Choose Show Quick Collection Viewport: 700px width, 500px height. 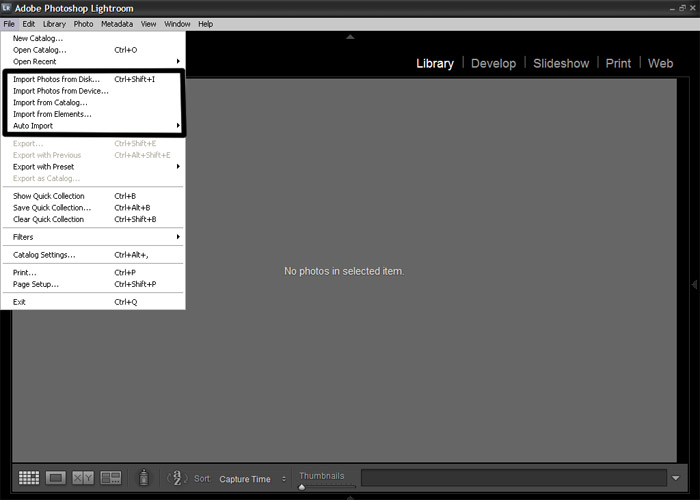pyautogui.click(x=93, y=196)
